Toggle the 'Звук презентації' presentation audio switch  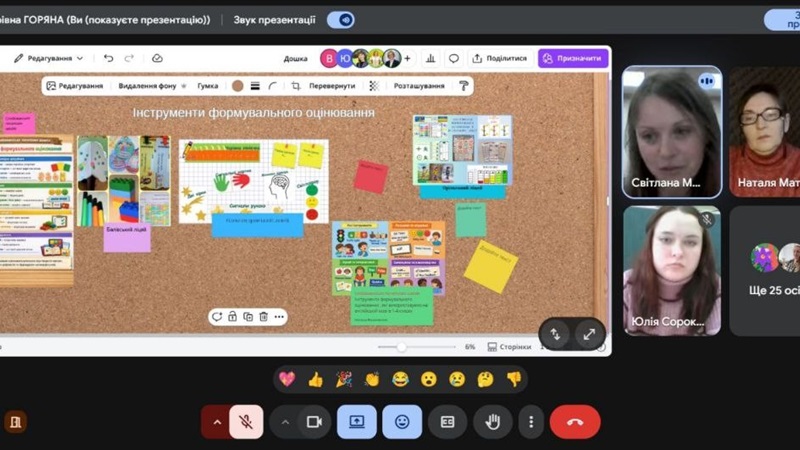click(341, 19)
